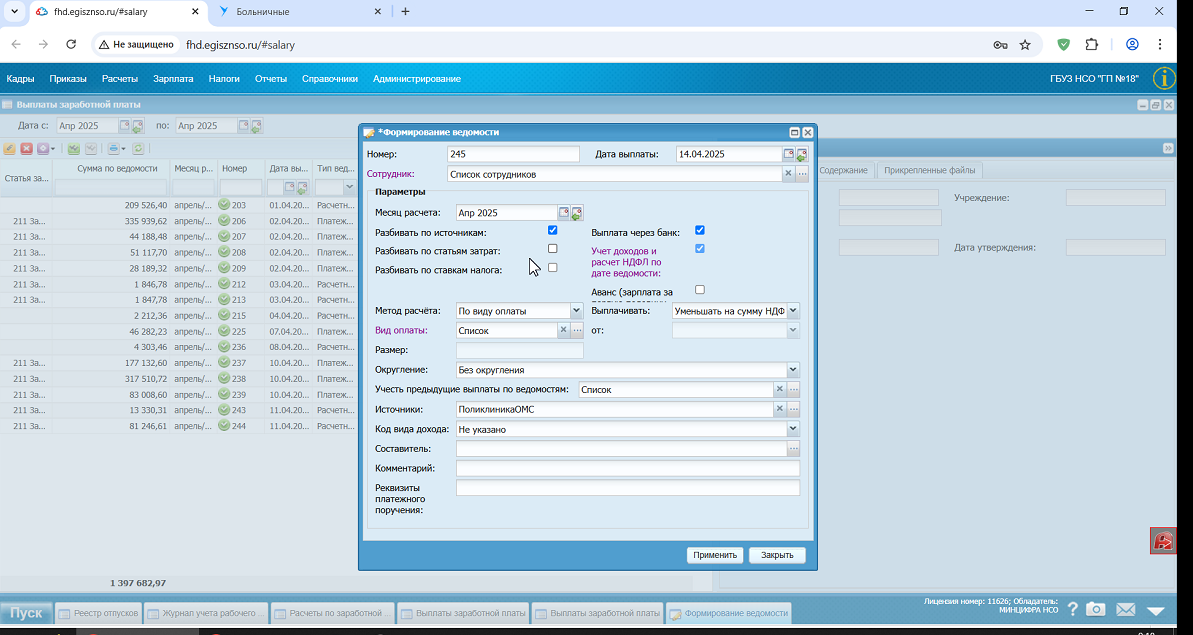Image resolution: width=1193 pixels, height=635 pixels.
Task: Open employee selection ellipsis for Сотрудник
Action: (802, 174)
